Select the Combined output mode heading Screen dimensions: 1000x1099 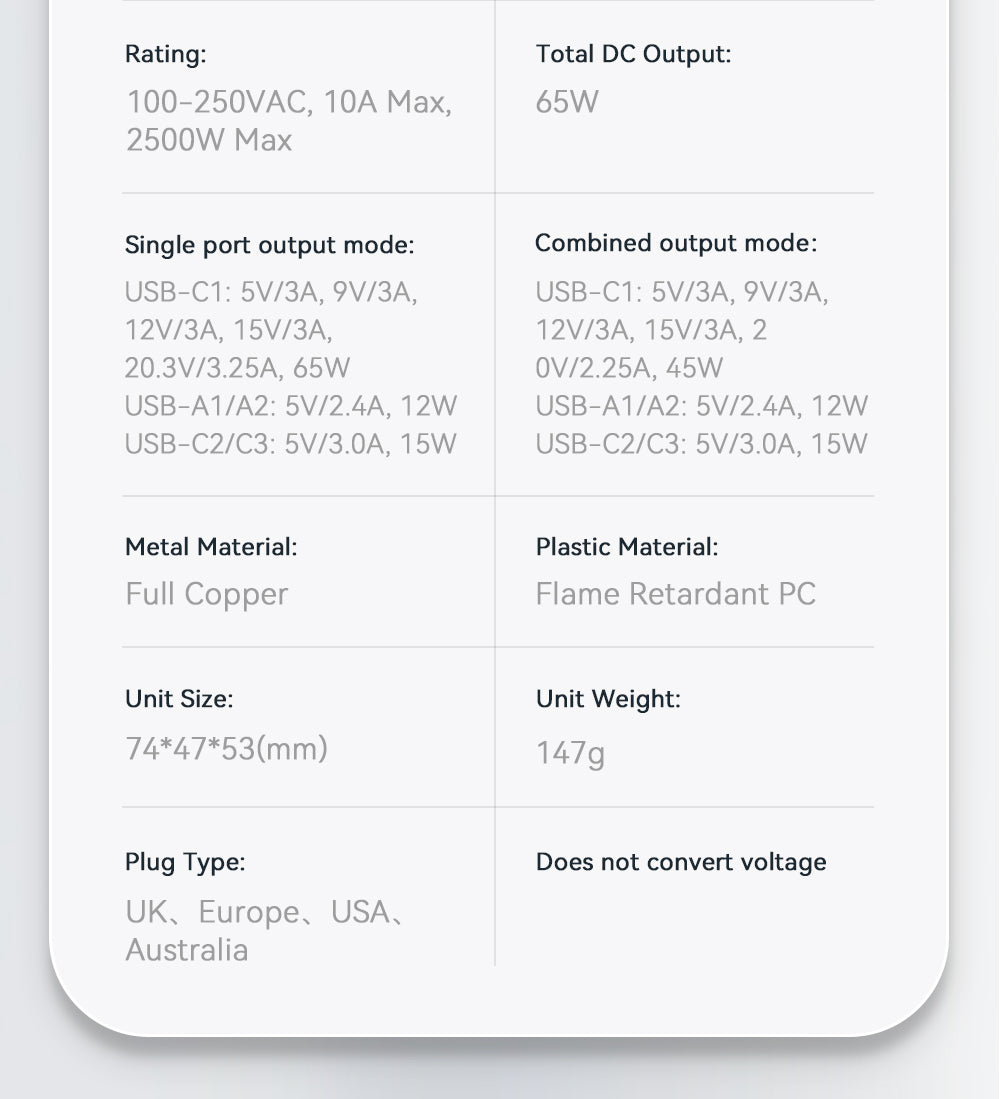coord(675,243)
